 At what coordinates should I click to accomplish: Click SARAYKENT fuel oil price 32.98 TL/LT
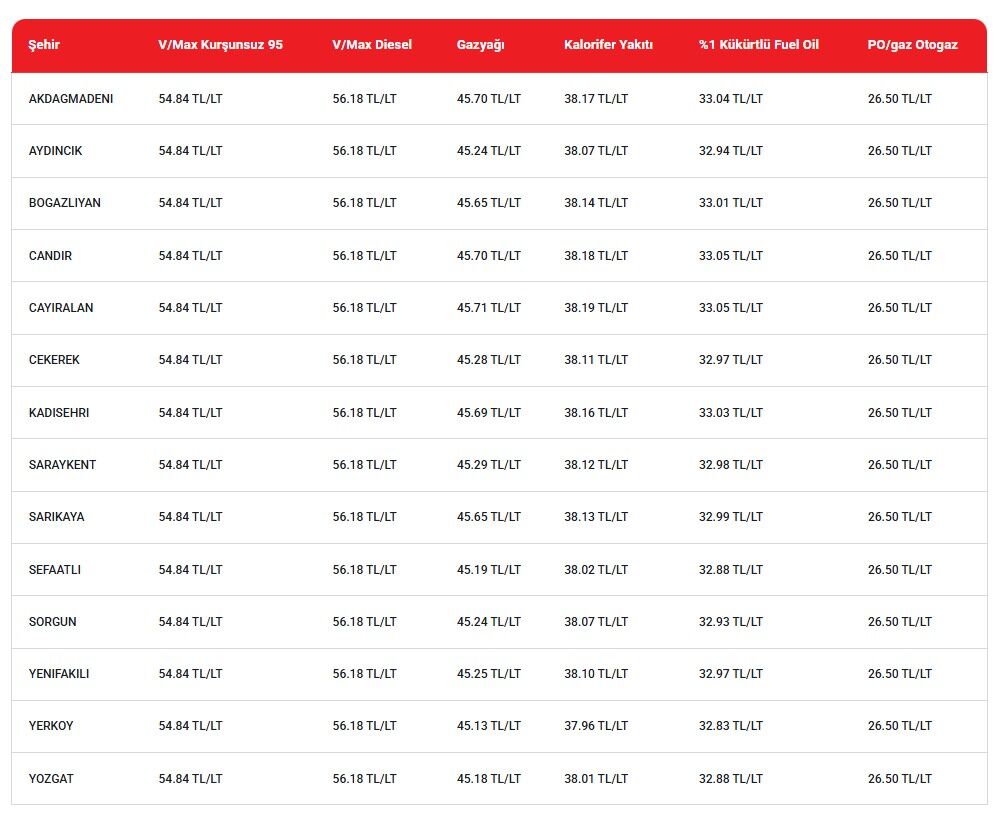(730, 465)
